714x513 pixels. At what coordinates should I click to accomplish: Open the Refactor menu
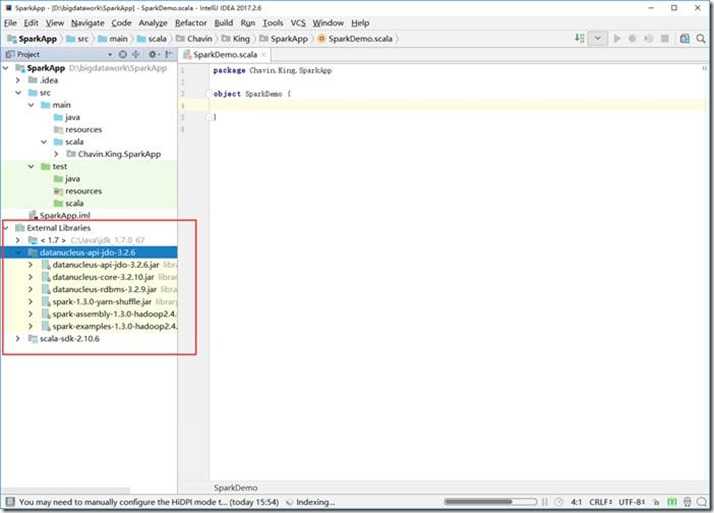tap(191, 23)
